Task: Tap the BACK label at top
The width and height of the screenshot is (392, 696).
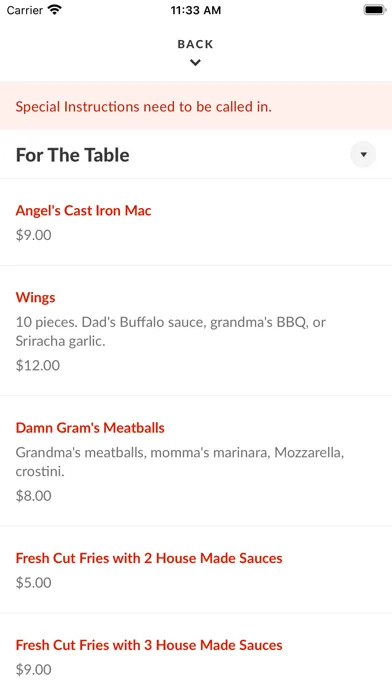Action: click(195, 44)
